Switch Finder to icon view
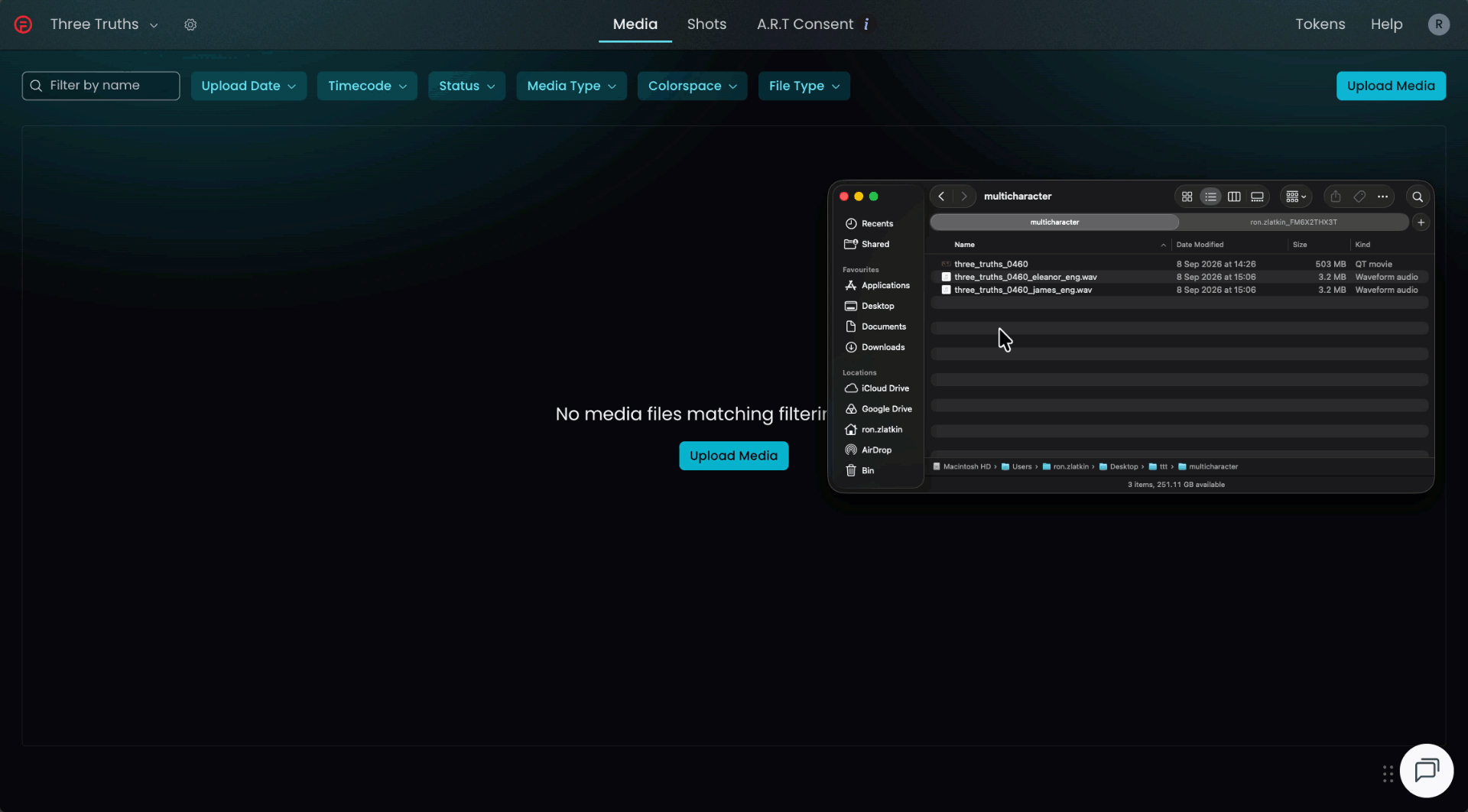This screenshot has height=812, width=1468. (1187, 197)
